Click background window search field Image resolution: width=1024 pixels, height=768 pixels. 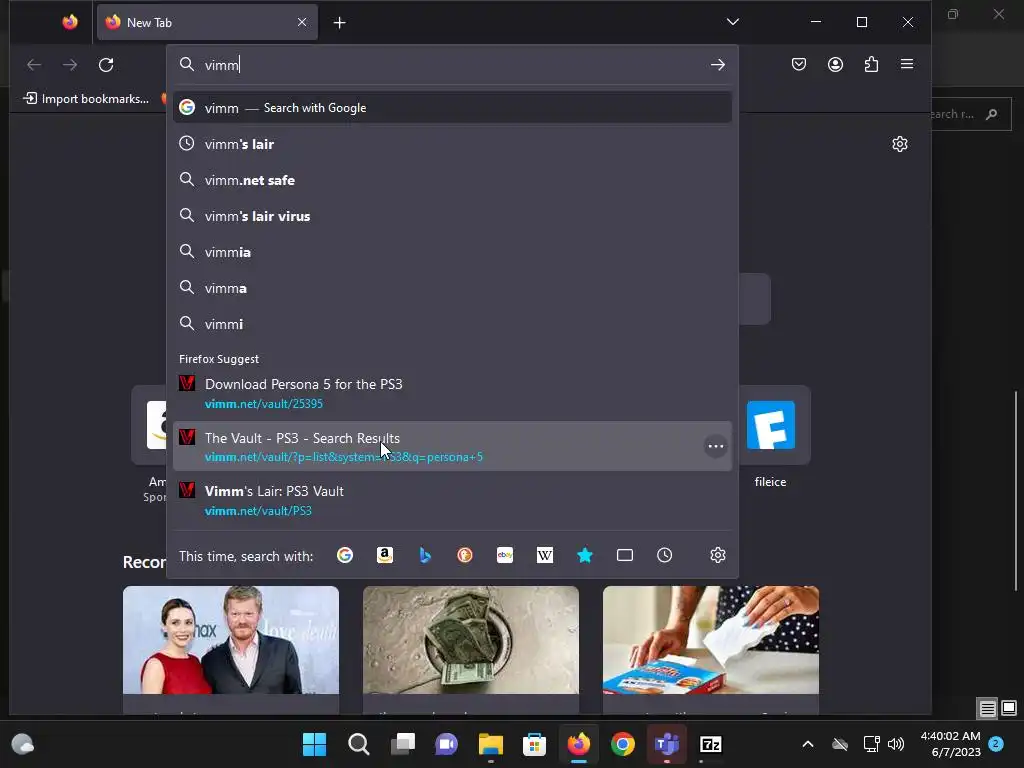coord(972,114)
